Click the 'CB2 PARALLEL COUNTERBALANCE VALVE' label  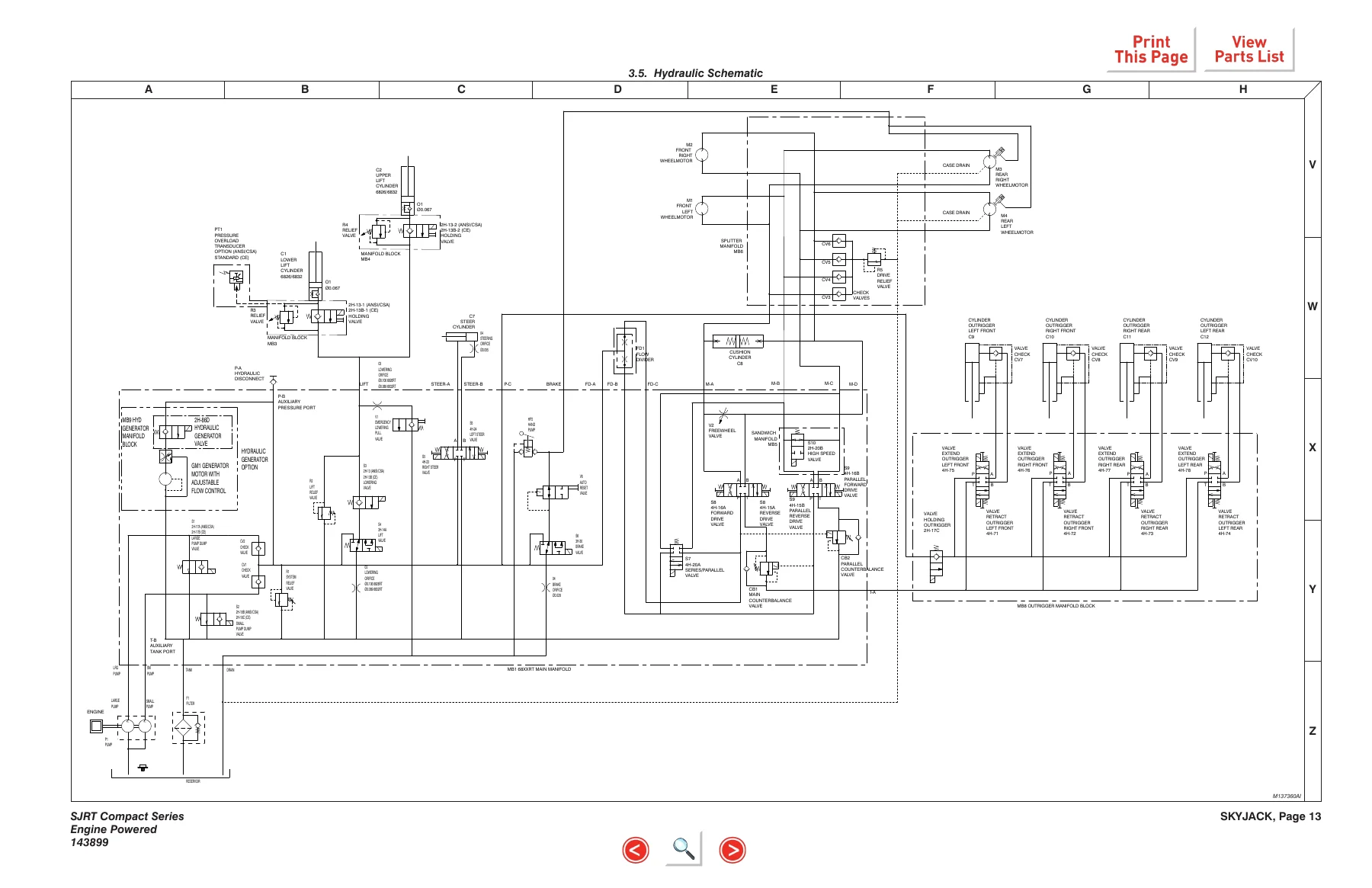coord(862,566)
